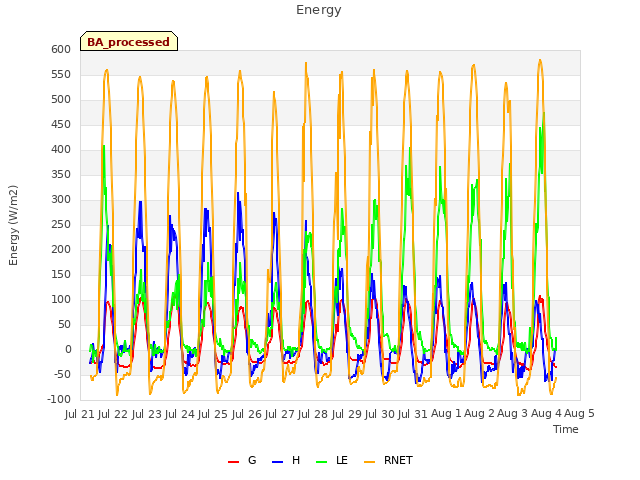Click the Aug 5 x-axis label
Screen dimensions: 640x480
pyautogui.click(x=580, y=414)
